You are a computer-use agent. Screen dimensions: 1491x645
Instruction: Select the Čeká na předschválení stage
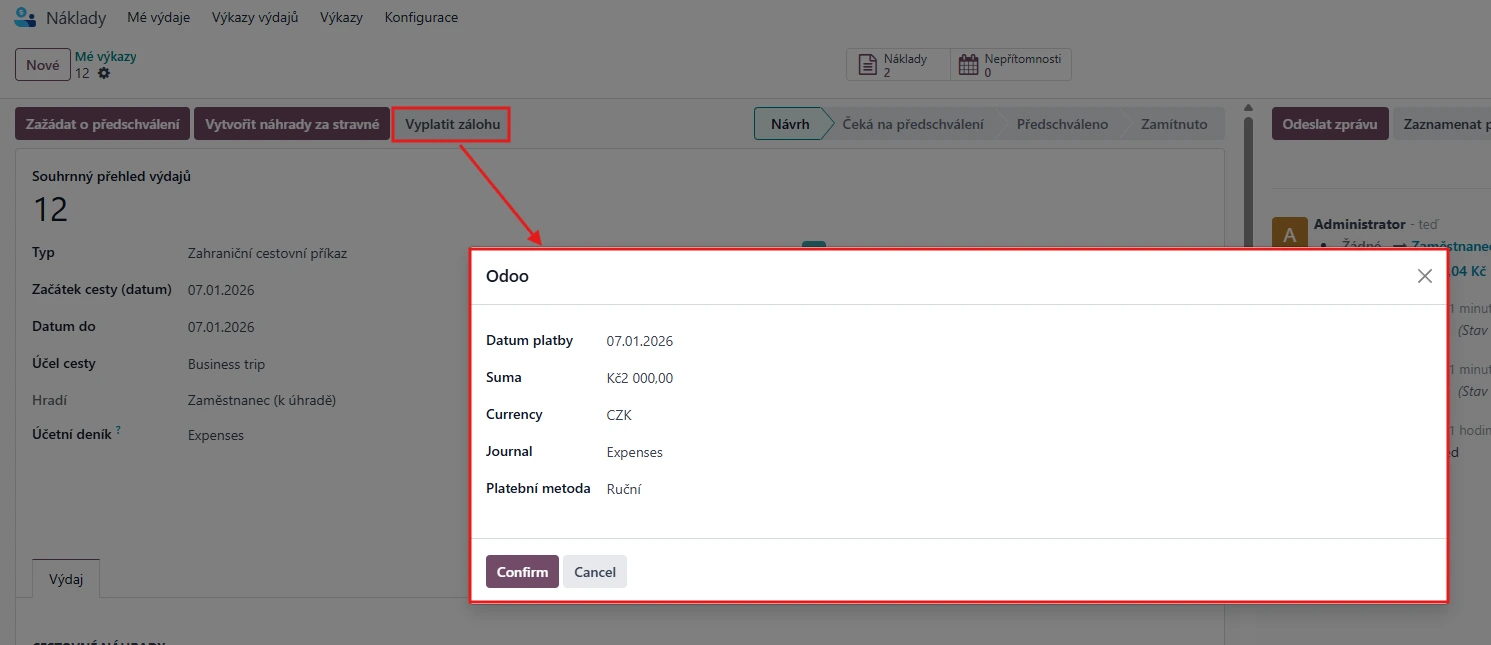click(913, 125)
